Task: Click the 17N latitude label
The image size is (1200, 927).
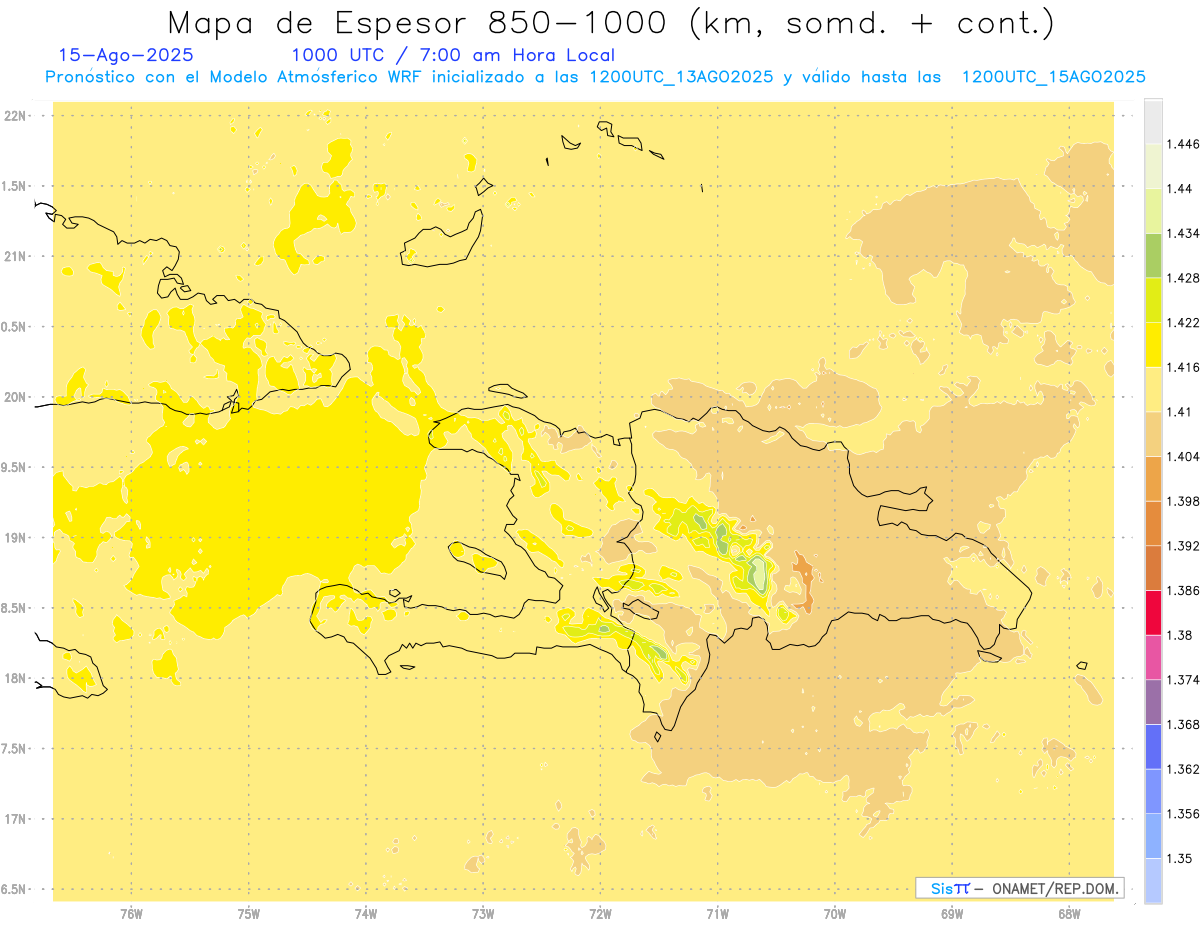Action: [x=17, y=819]
